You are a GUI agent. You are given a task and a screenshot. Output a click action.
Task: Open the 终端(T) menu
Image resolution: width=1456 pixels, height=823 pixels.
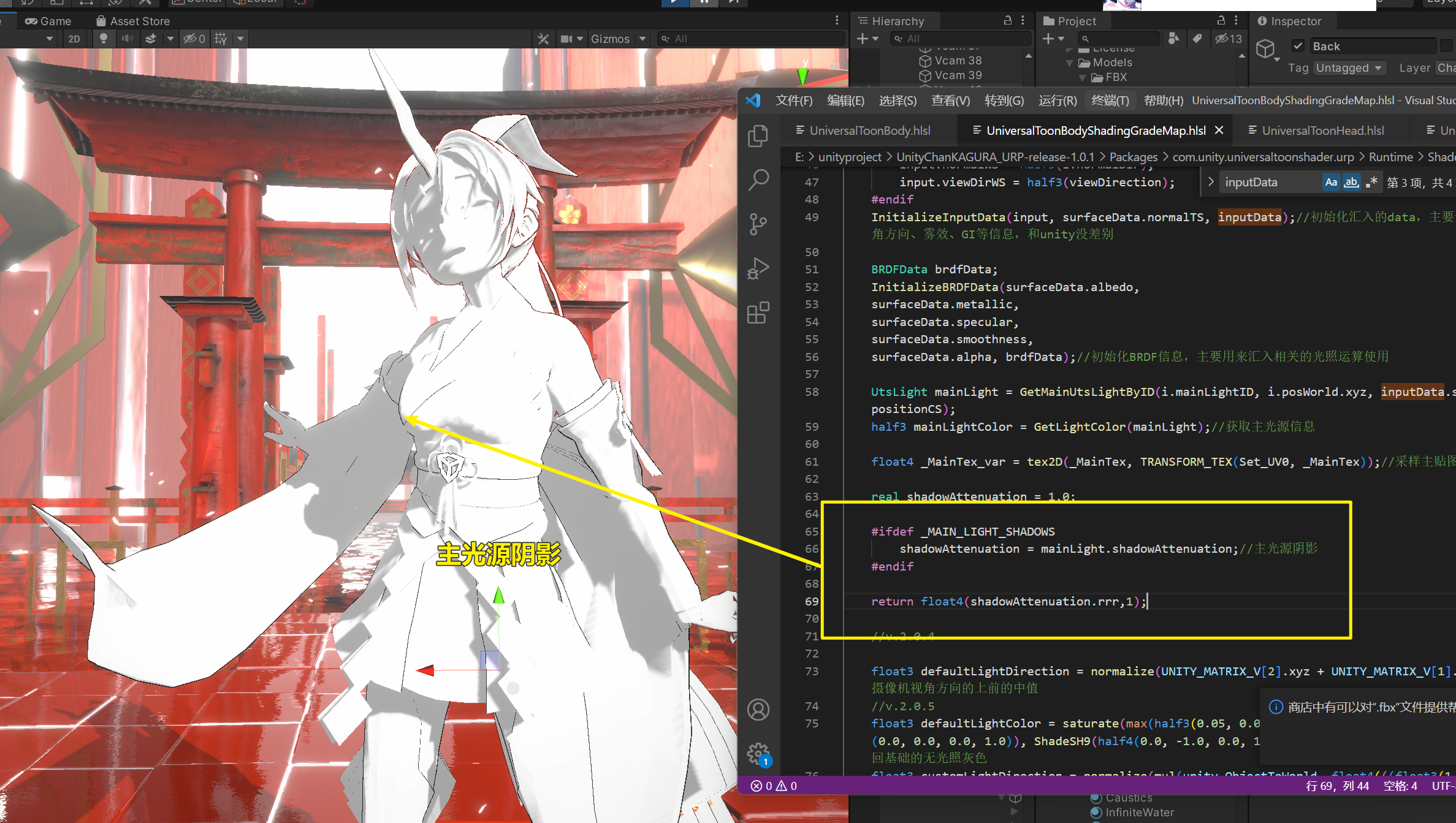pyautogui.click(x=1110, y=101)
